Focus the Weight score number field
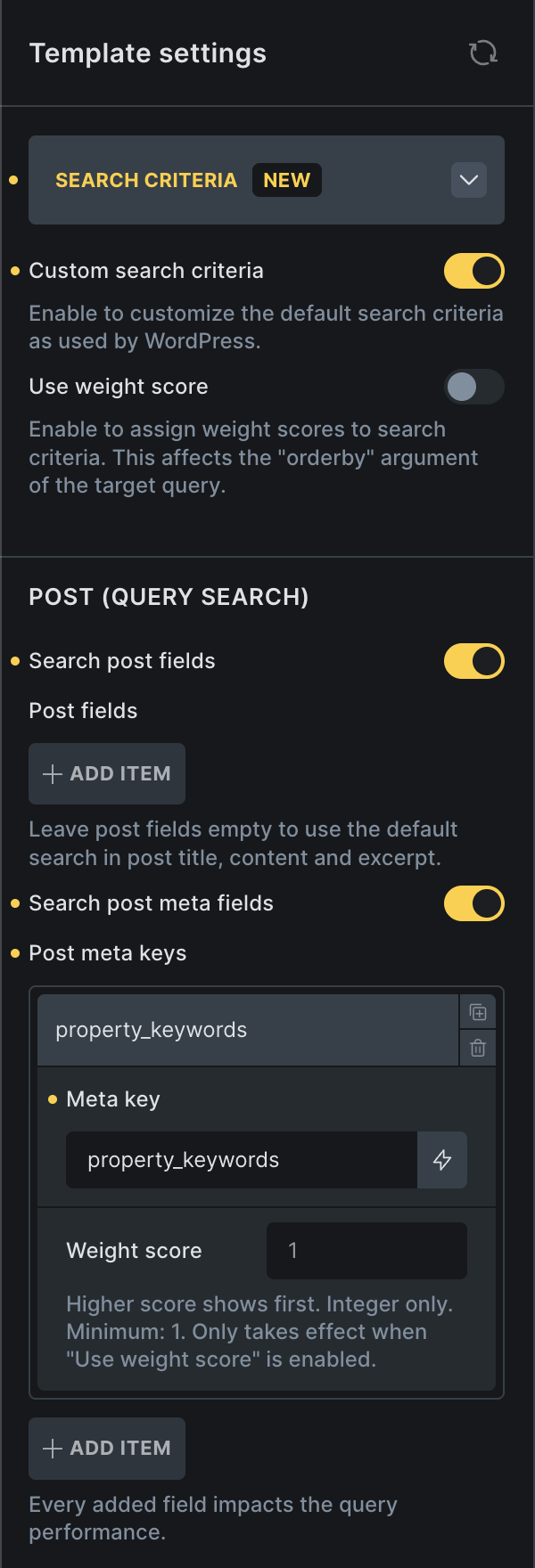Image resolution: width=535 pixels, height=1568 pixels. point(366,1251)
